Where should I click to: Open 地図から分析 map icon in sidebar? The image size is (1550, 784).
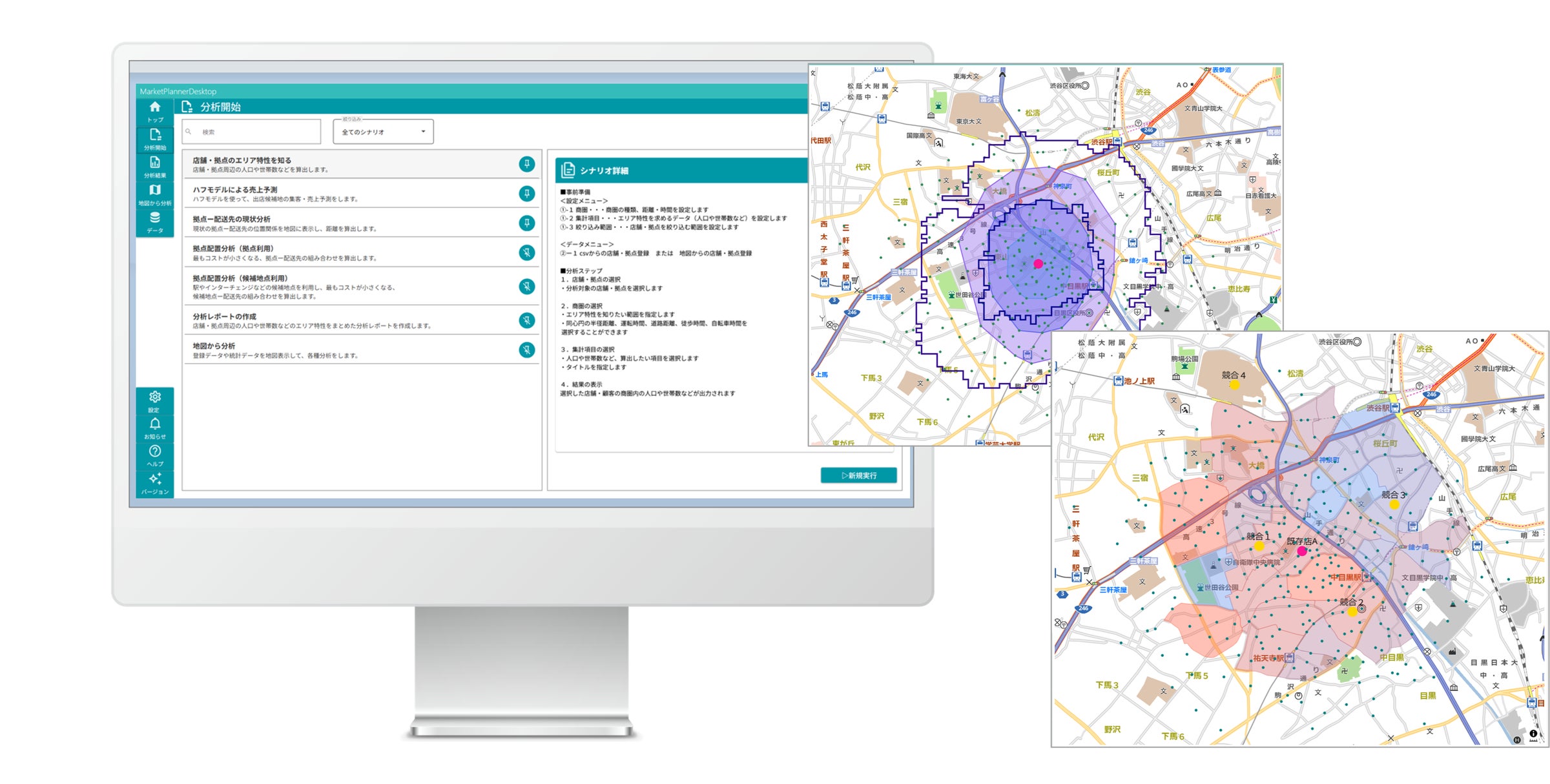[155, 191]
